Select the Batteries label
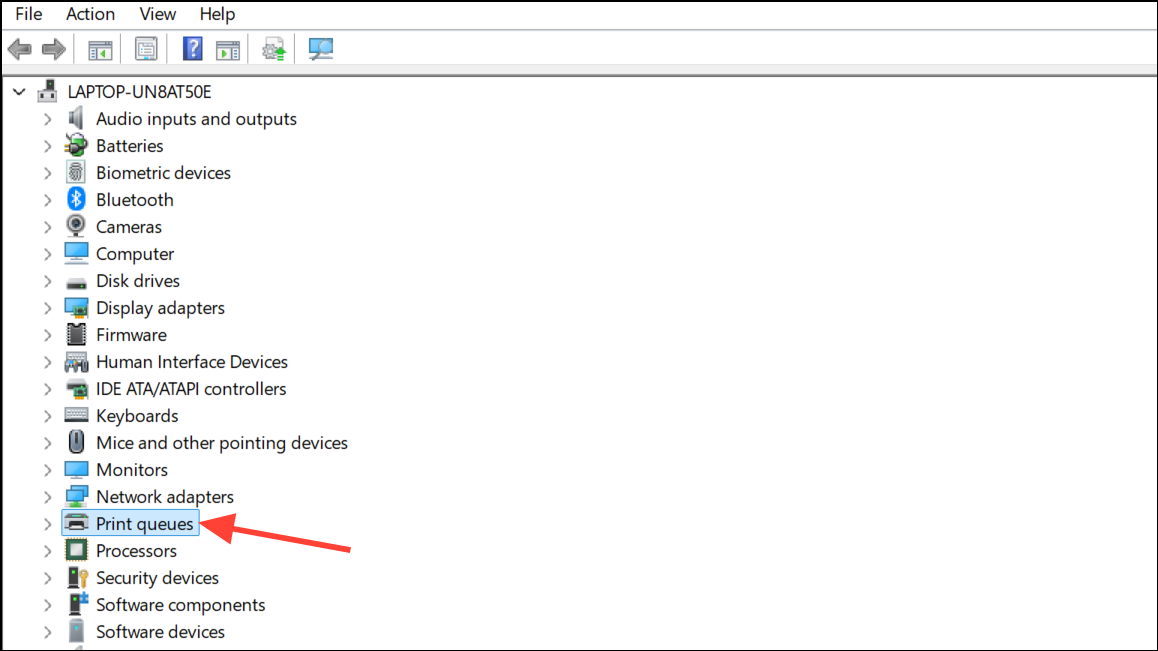The height and width of the screenshot is (651, 1158). (x=129, y=146)
